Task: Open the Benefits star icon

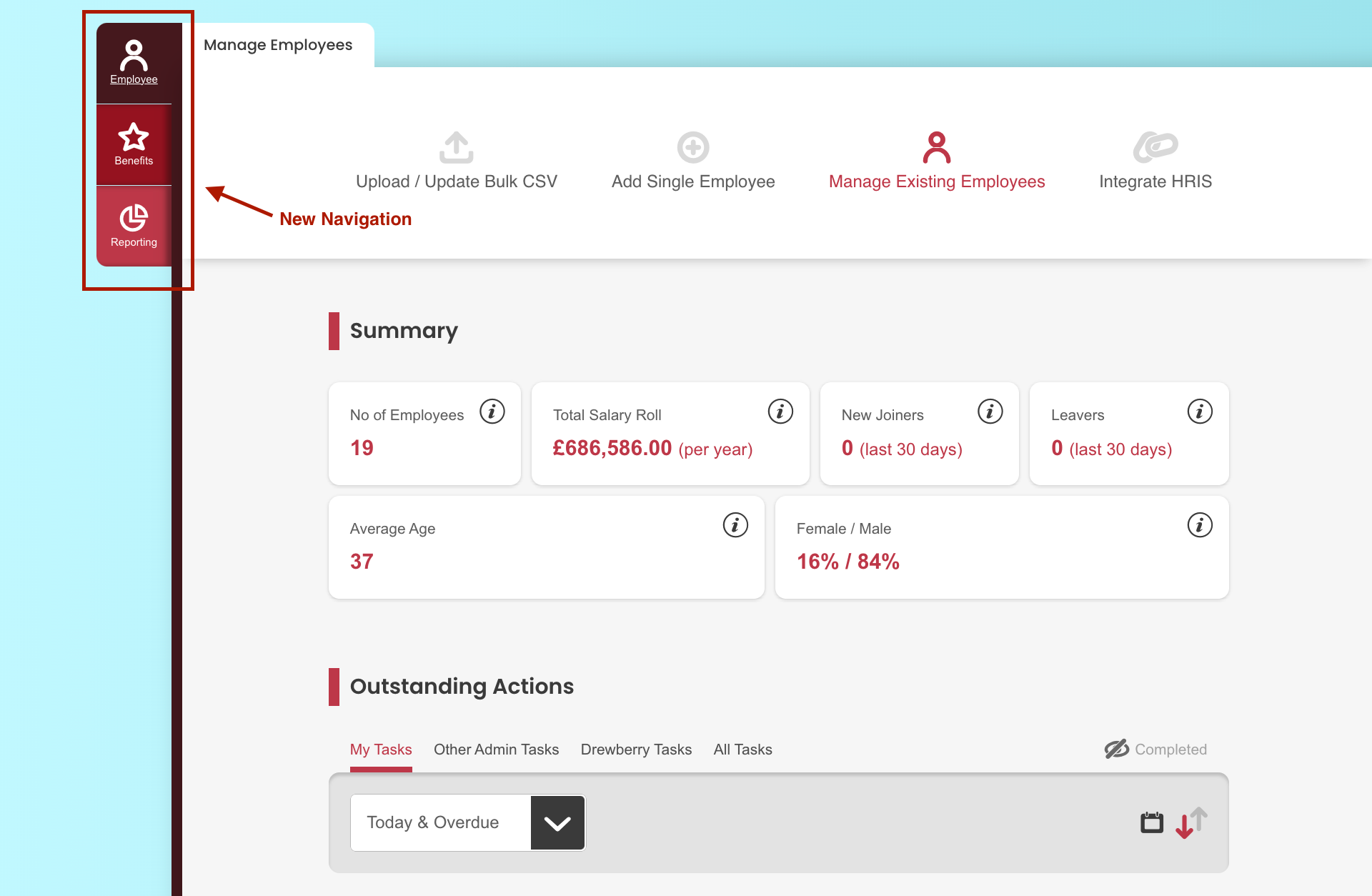Action: click(x=134, y=137)
